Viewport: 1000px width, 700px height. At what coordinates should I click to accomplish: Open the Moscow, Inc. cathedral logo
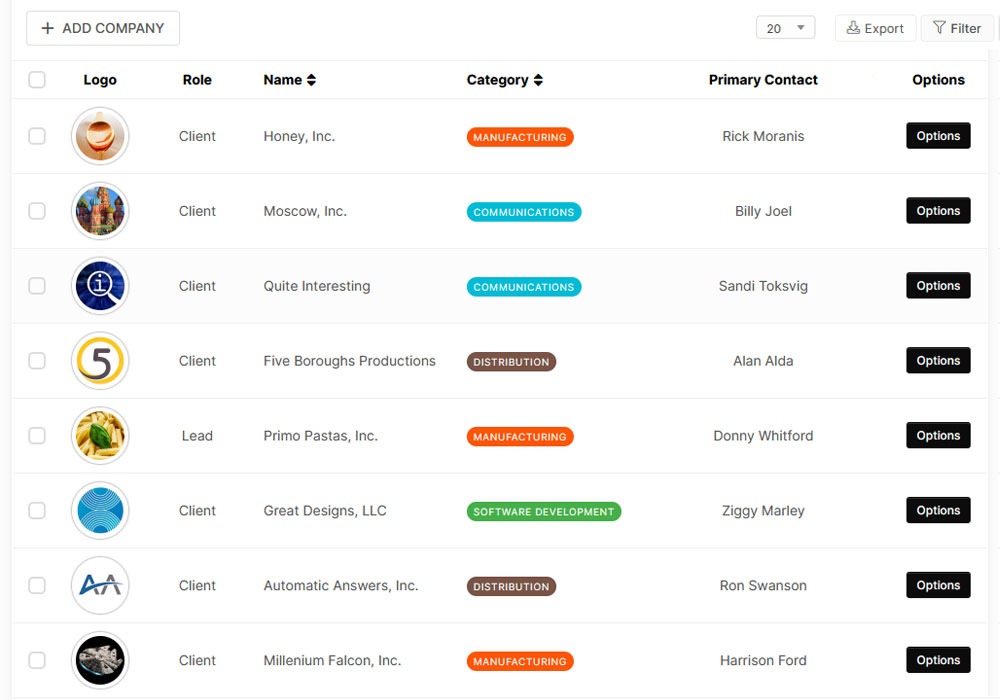(100, 211)
